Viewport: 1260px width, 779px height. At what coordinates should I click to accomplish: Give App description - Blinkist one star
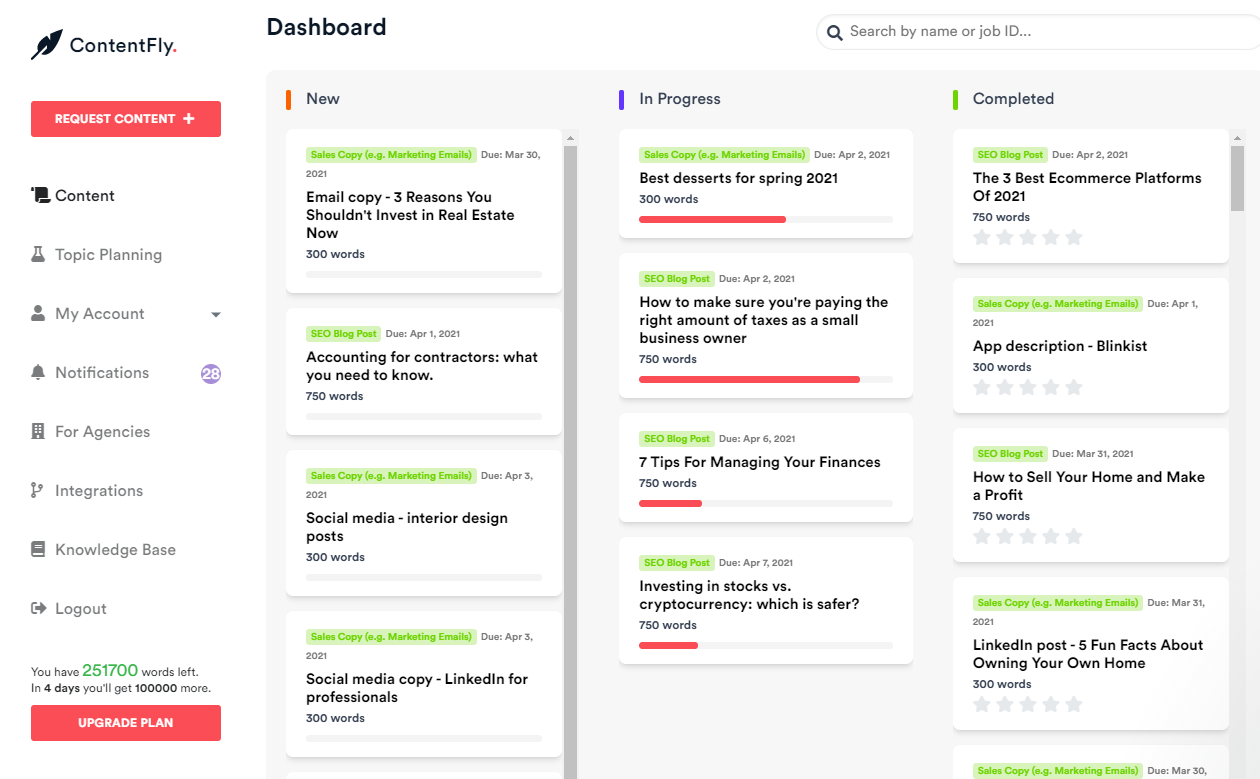982,387
